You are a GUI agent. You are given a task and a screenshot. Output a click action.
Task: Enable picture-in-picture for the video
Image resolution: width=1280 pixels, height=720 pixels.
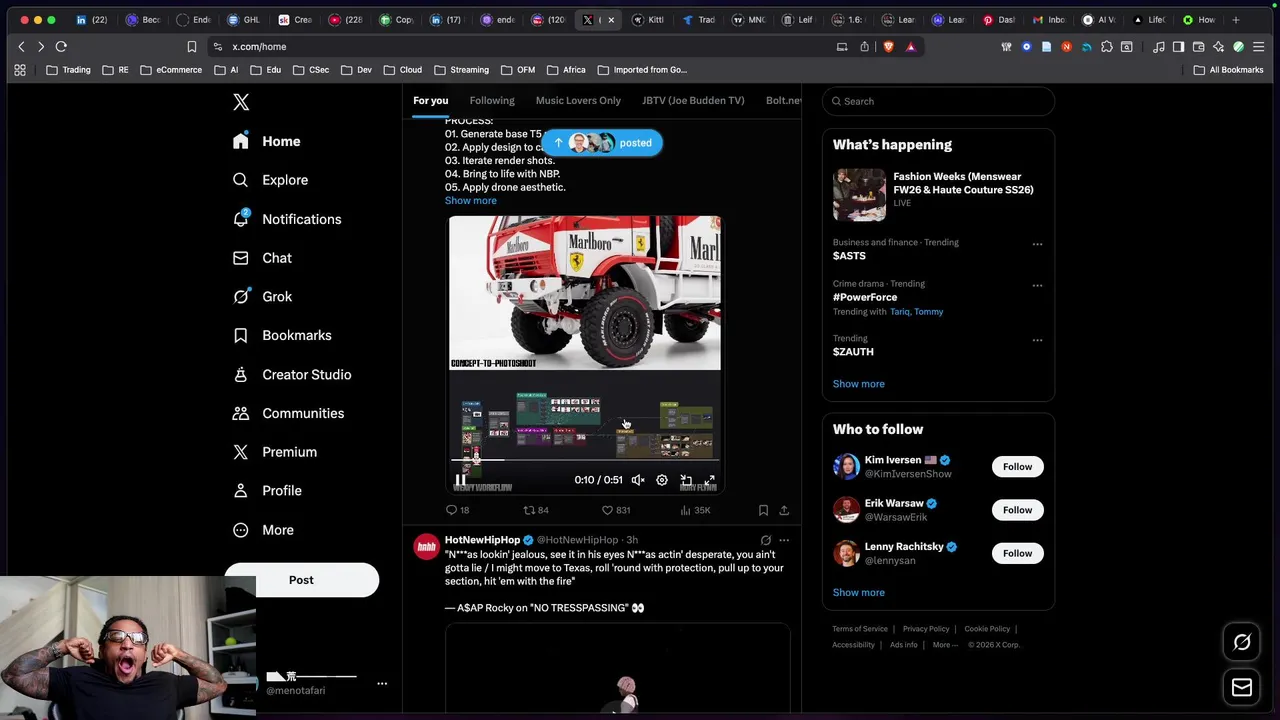coord(686,481)
